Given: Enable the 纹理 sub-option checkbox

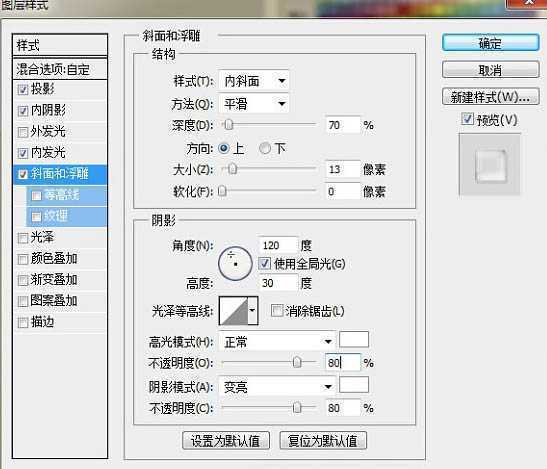Looking at the screenshot, I should [36, 217].
